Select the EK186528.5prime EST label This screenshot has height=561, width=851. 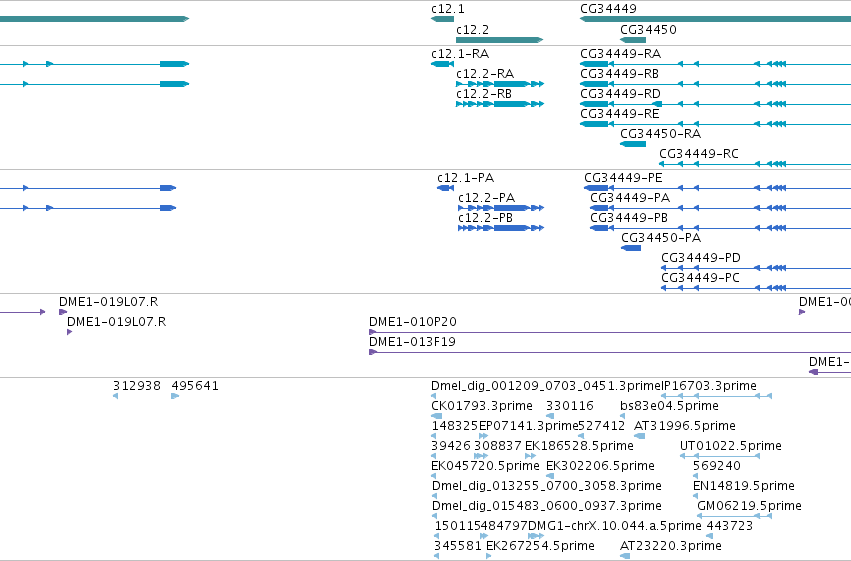pyautogui.click(x=579, y=447)
